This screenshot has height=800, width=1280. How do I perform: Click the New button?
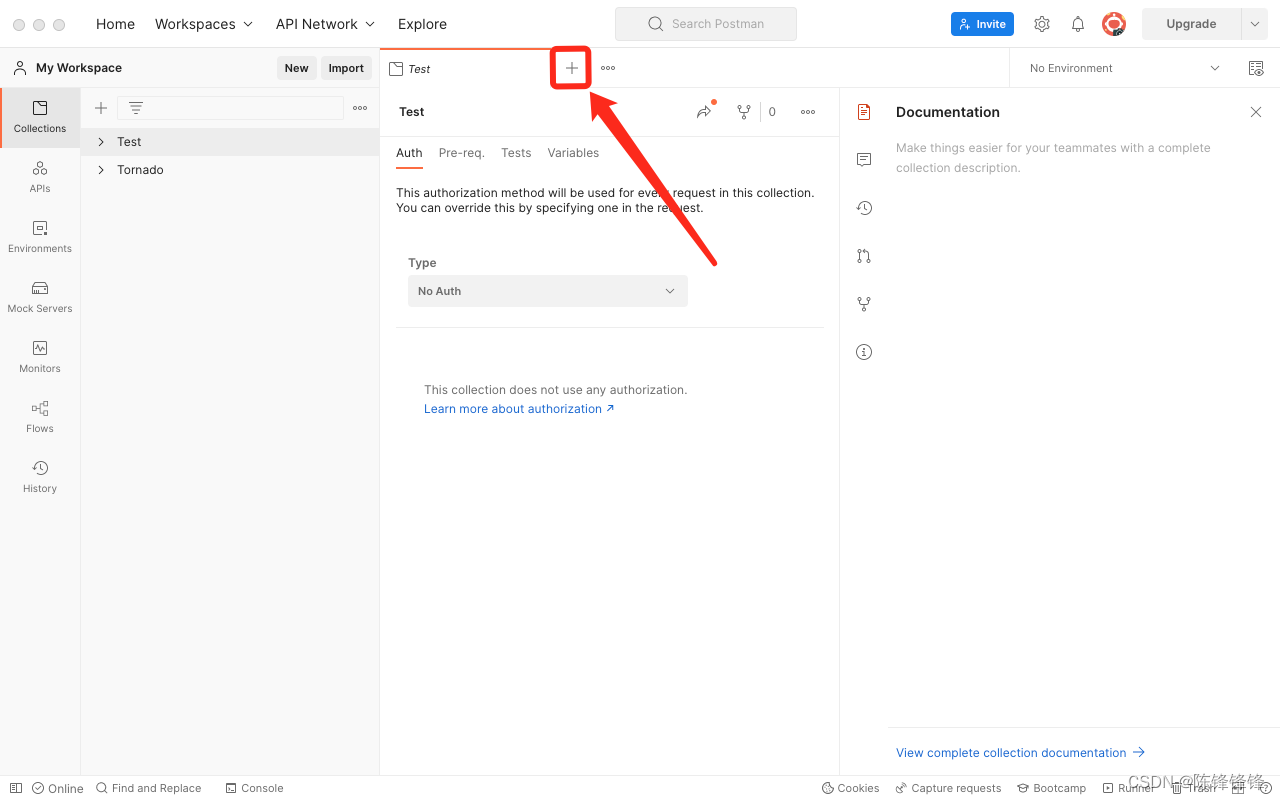[297, 68]
